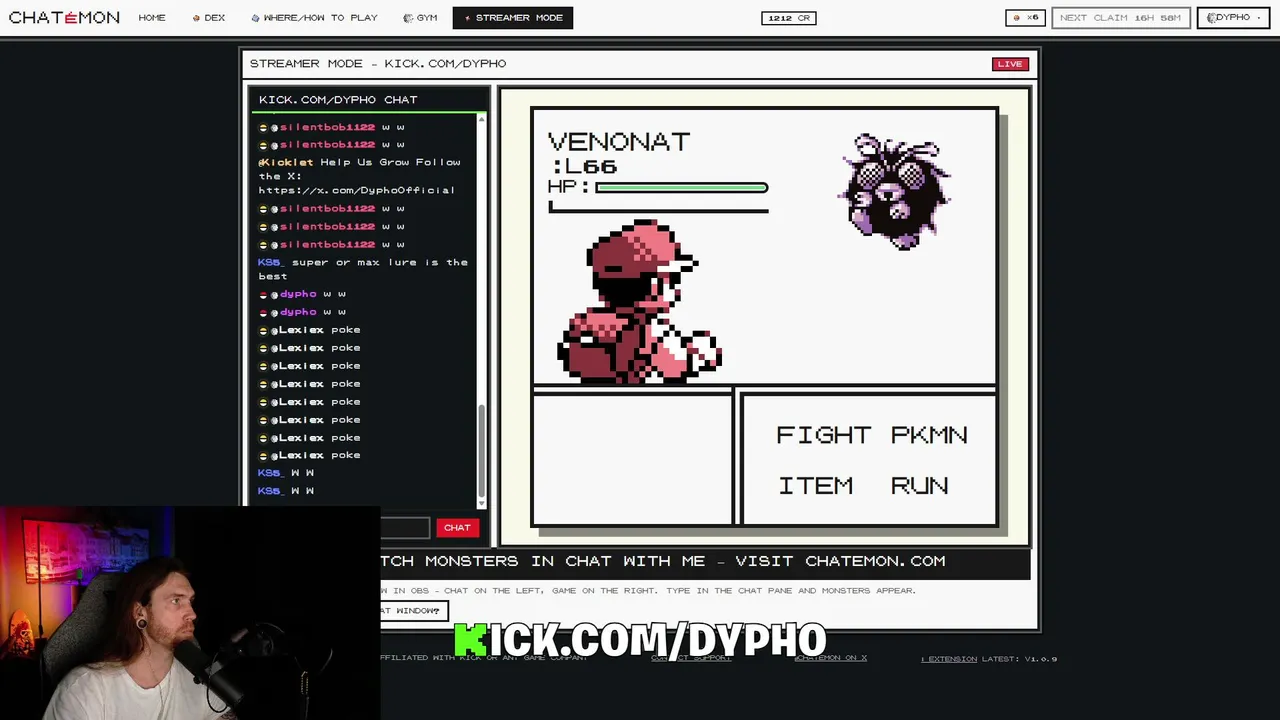Click the green Venonat HP bar
The height and width of the screenshot is (720, 1280).
681,187
